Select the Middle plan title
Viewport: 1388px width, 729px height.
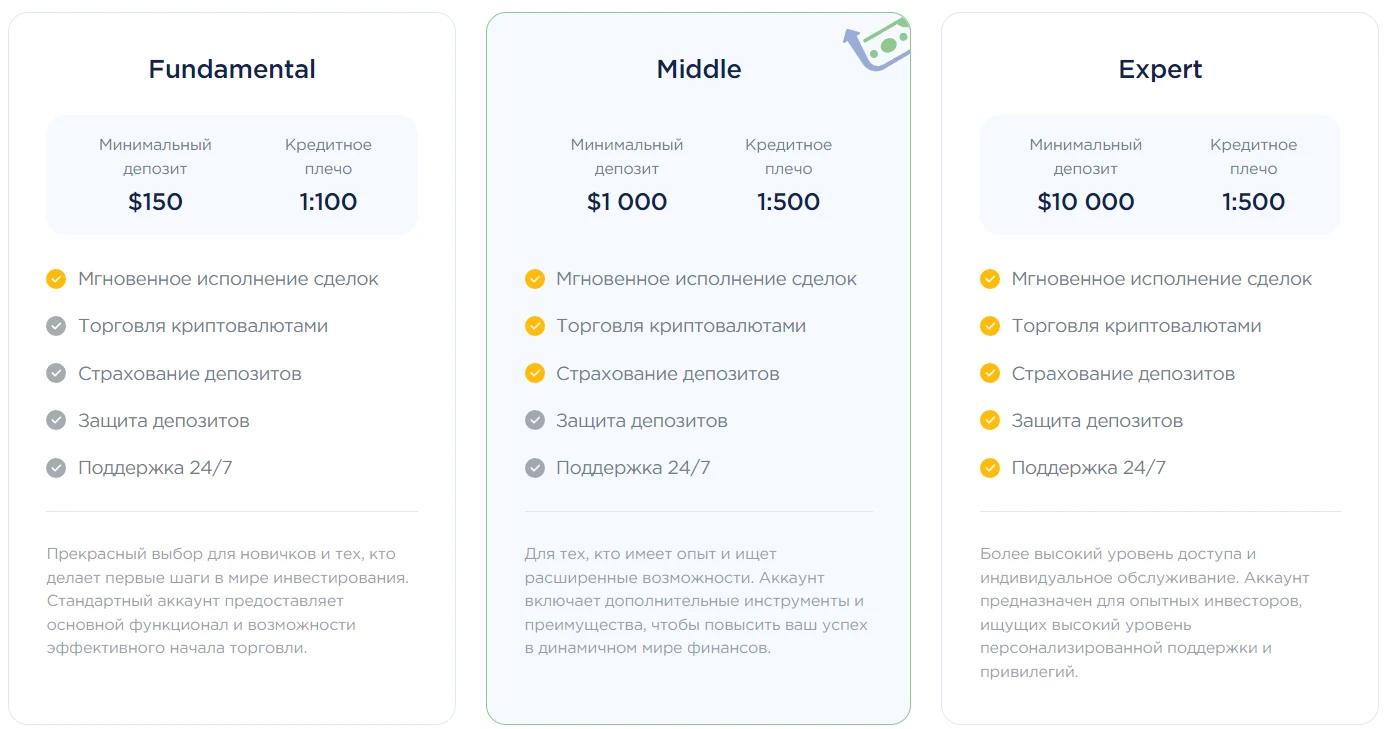[699, 69]
